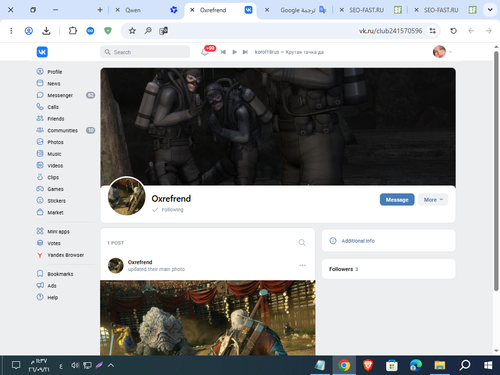Reload the page

tap(453, 31)
